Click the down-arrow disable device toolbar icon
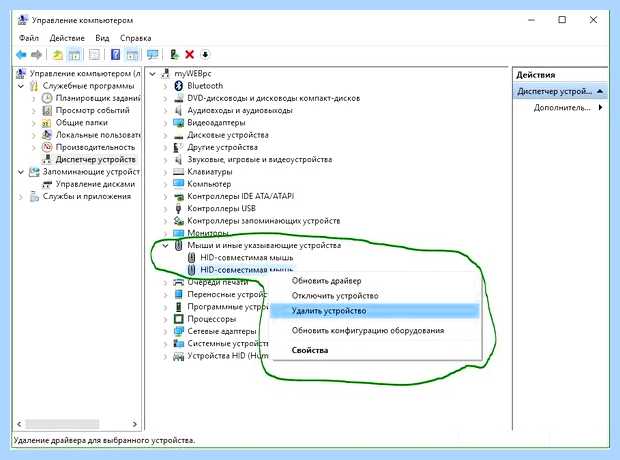The image size is (620, 460). [205, 55]
